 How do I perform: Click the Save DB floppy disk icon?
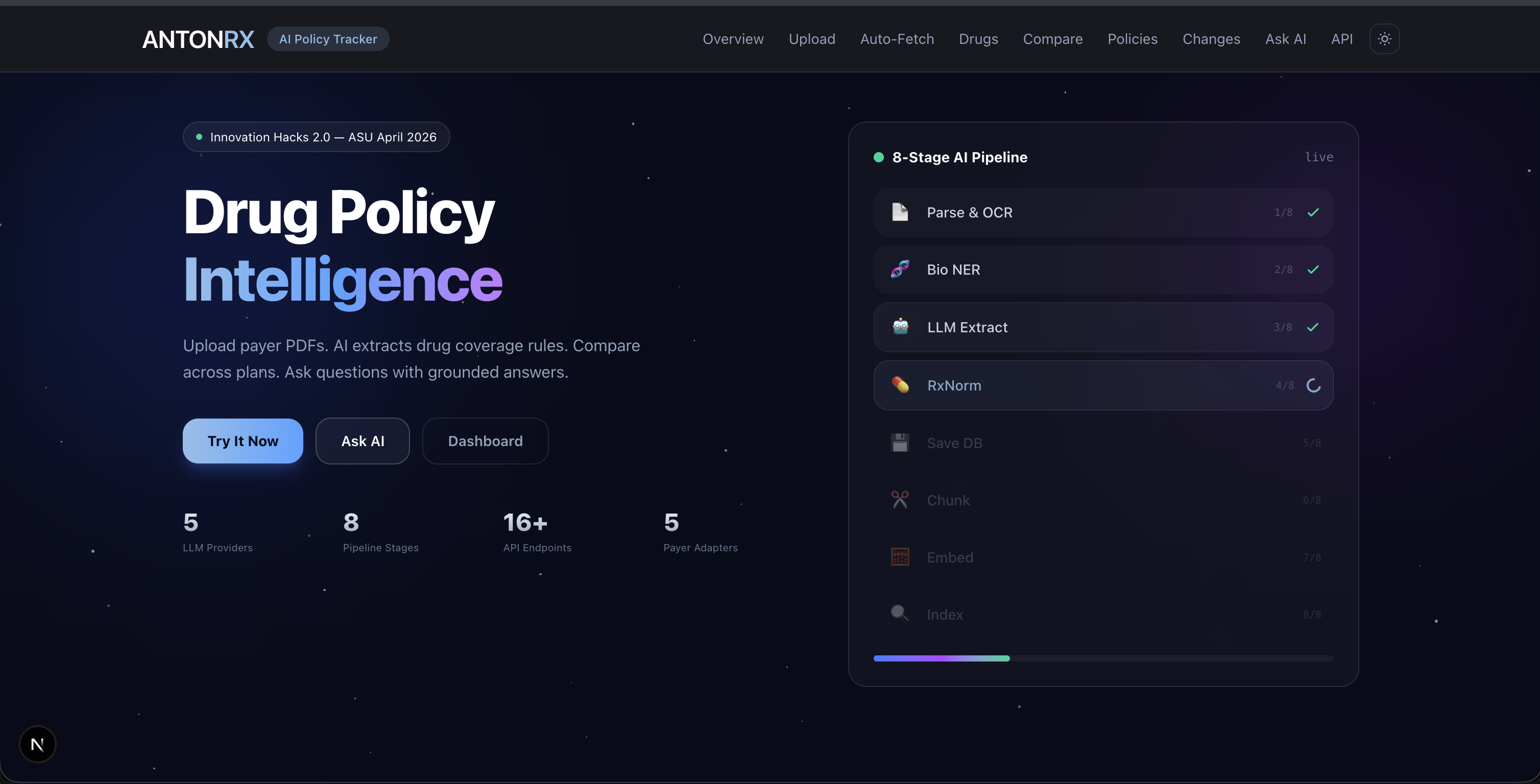900,443
